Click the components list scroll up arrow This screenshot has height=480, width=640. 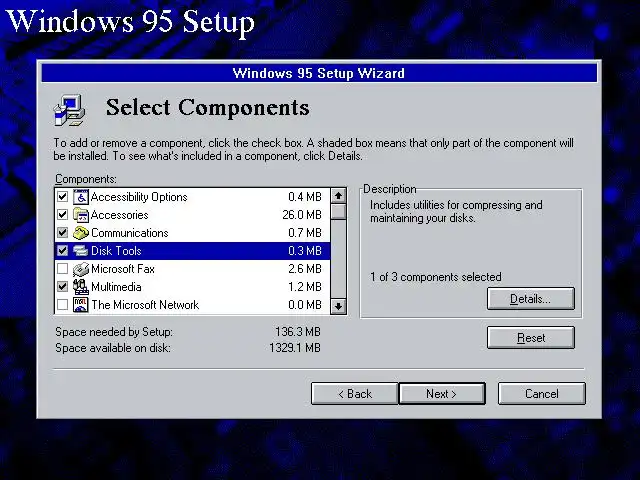point(338,196)
